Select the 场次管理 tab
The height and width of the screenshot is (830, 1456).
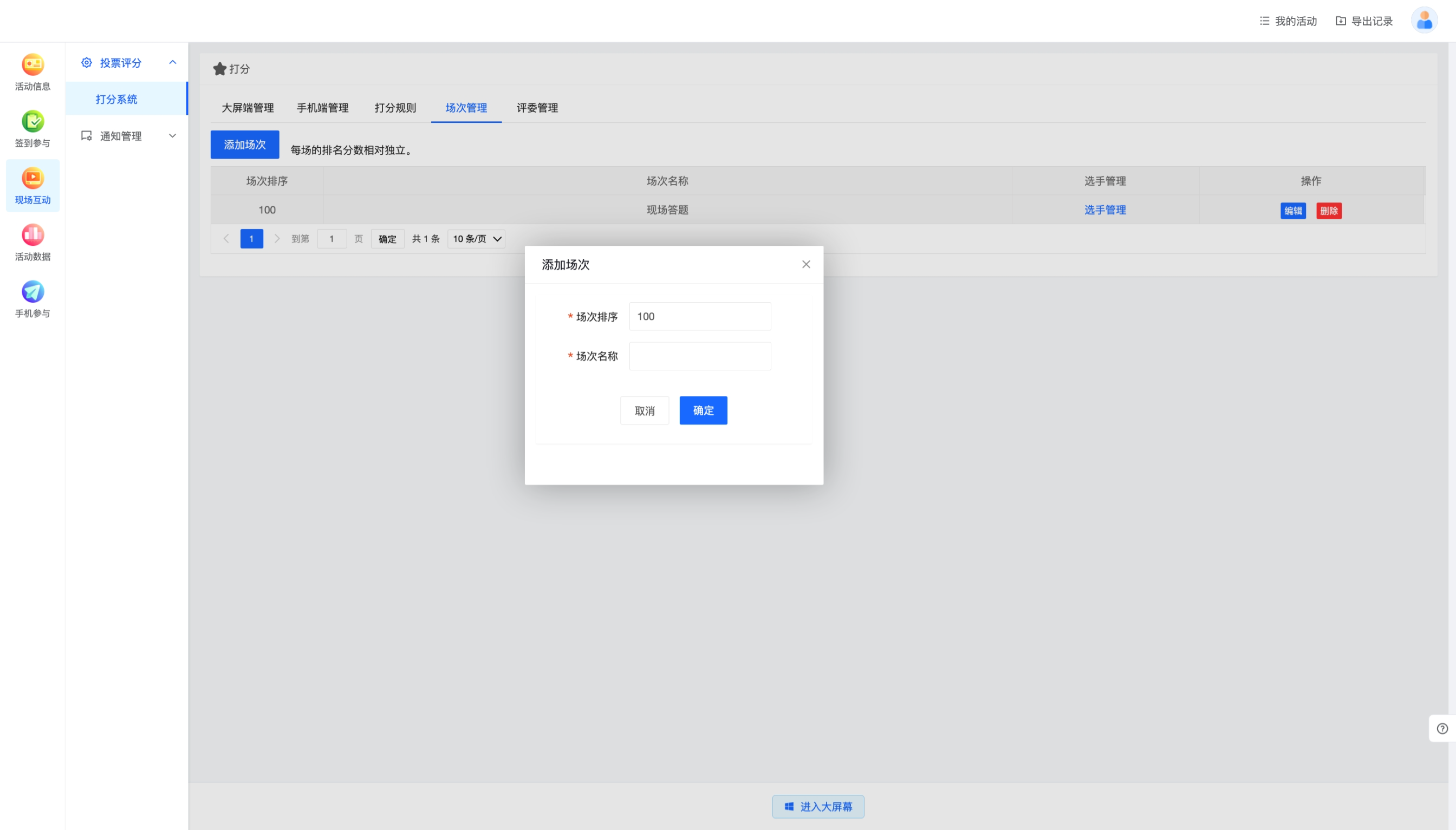[466, 108]
